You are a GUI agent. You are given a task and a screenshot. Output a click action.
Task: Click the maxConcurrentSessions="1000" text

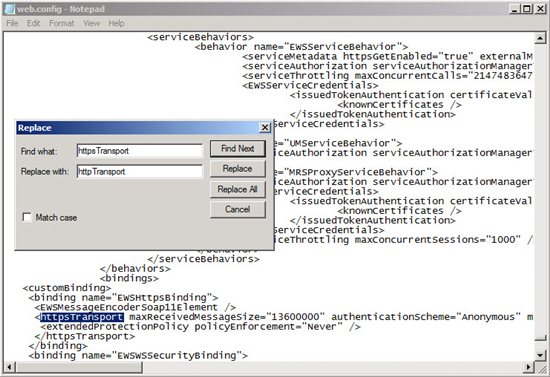point(438,240)
